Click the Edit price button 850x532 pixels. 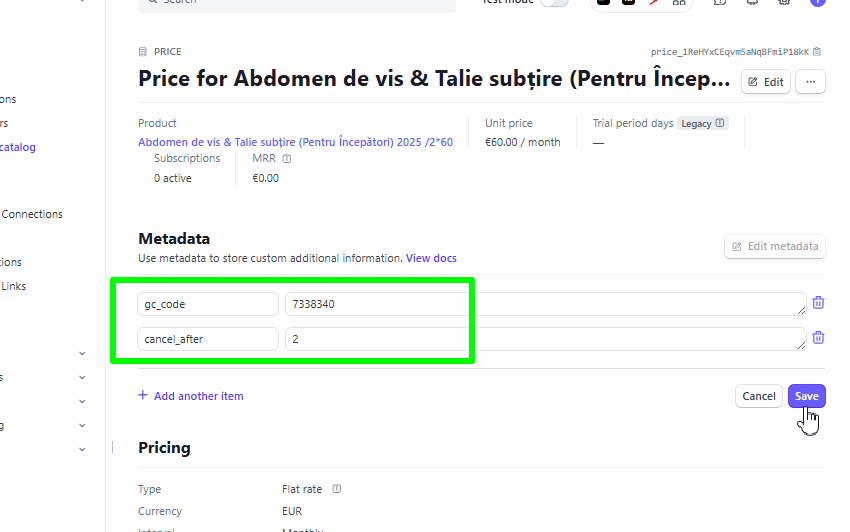(765, 82)
